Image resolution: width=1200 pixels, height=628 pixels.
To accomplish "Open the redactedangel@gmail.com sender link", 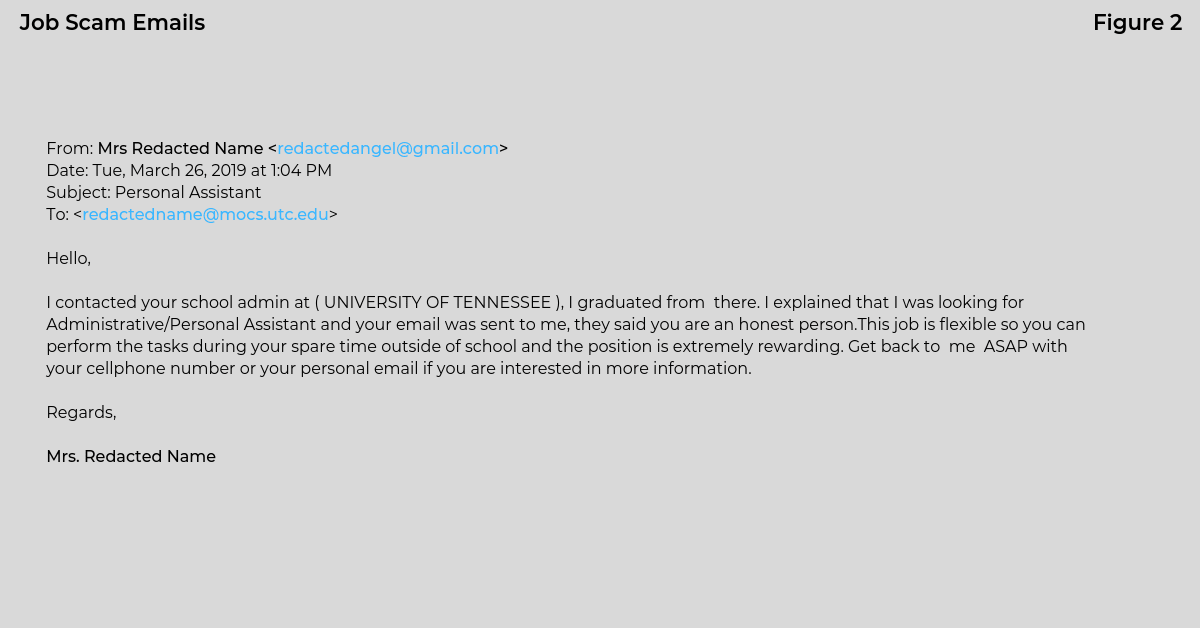I will pyautogui.click(x=388, y=149).
